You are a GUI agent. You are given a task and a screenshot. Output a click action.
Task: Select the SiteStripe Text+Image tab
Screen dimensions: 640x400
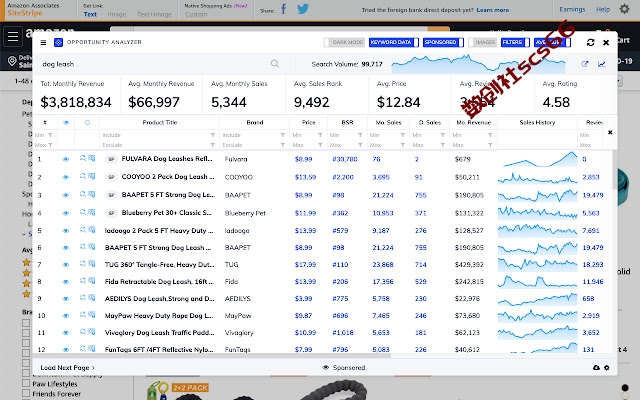coord(154,14)
